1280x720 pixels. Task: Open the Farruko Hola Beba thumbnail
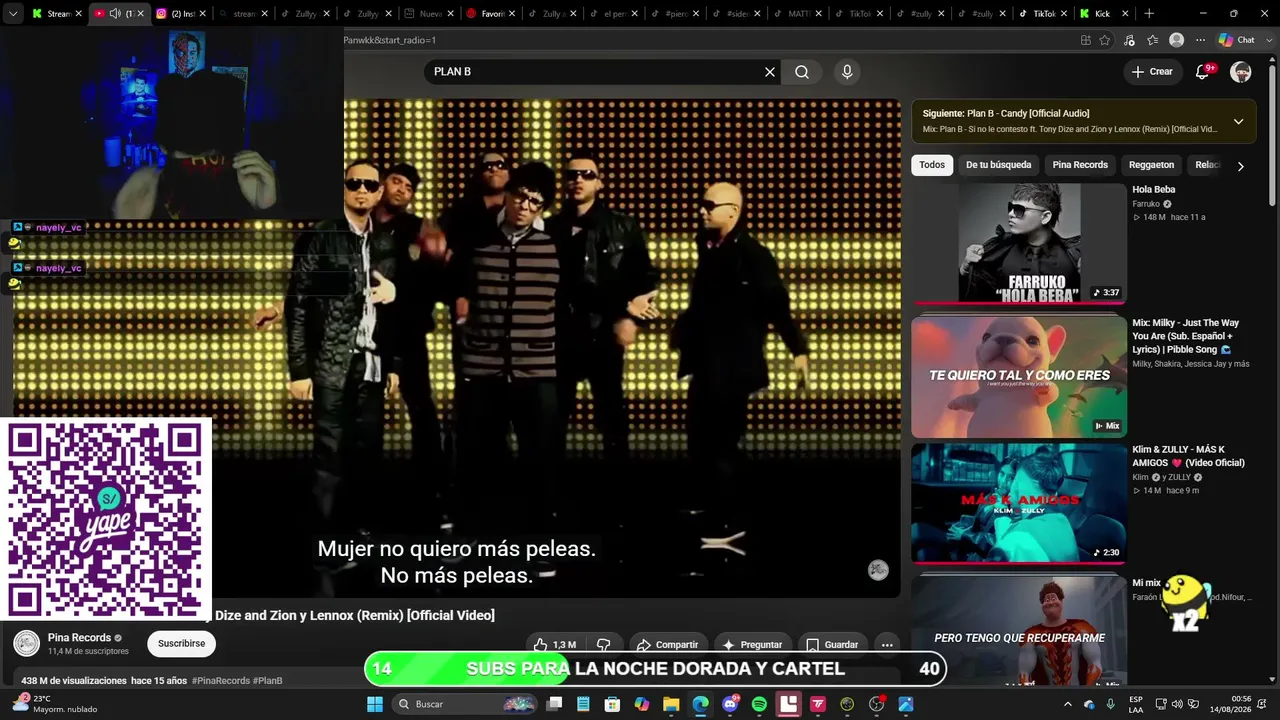1019,243
